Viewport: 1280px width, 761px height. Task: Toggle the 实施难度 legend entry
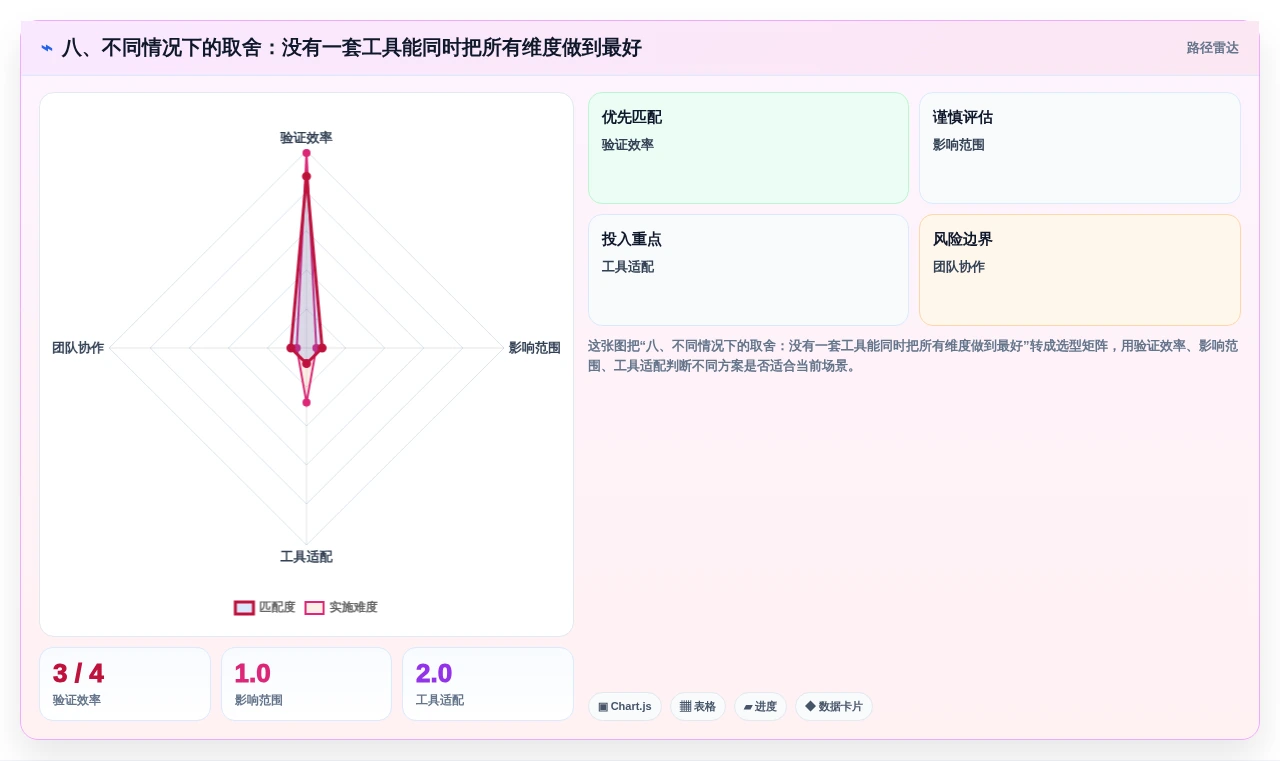[341, 607]
